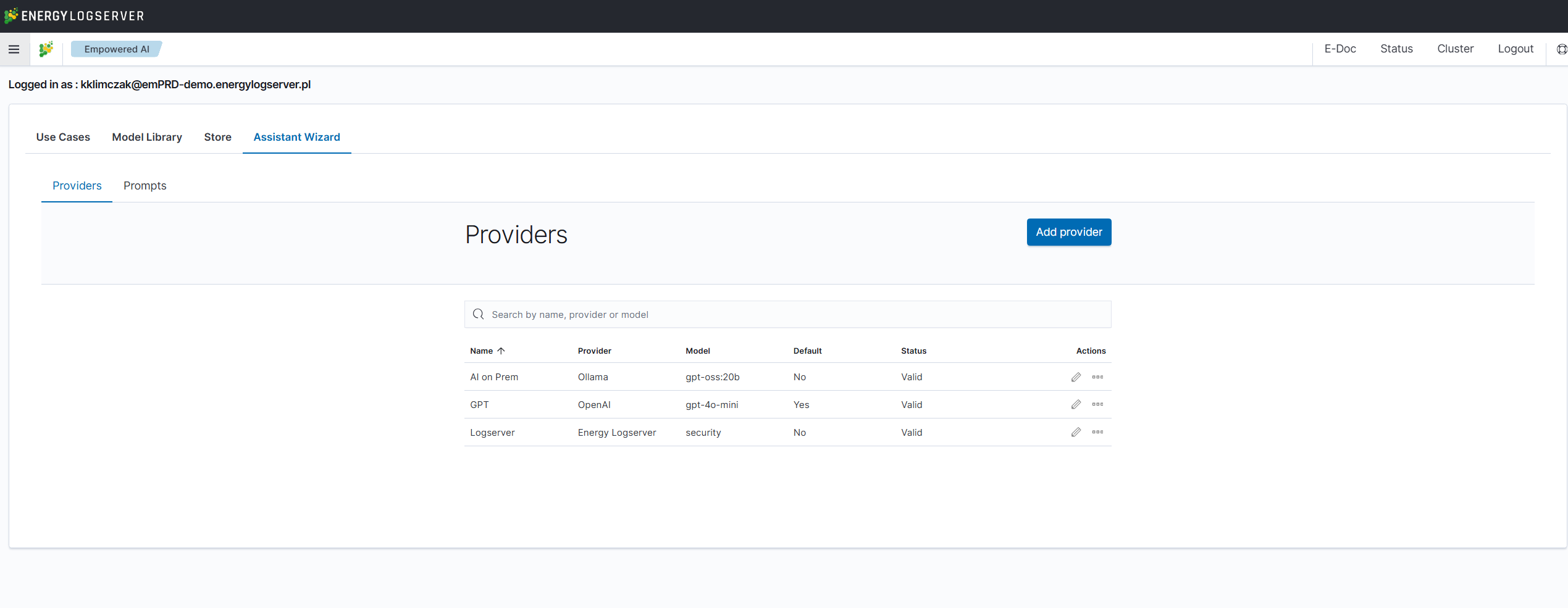Open the Model Library tab
This screenshot has width=1568, height=608.
pyautogui.click(x=147, y=137)
